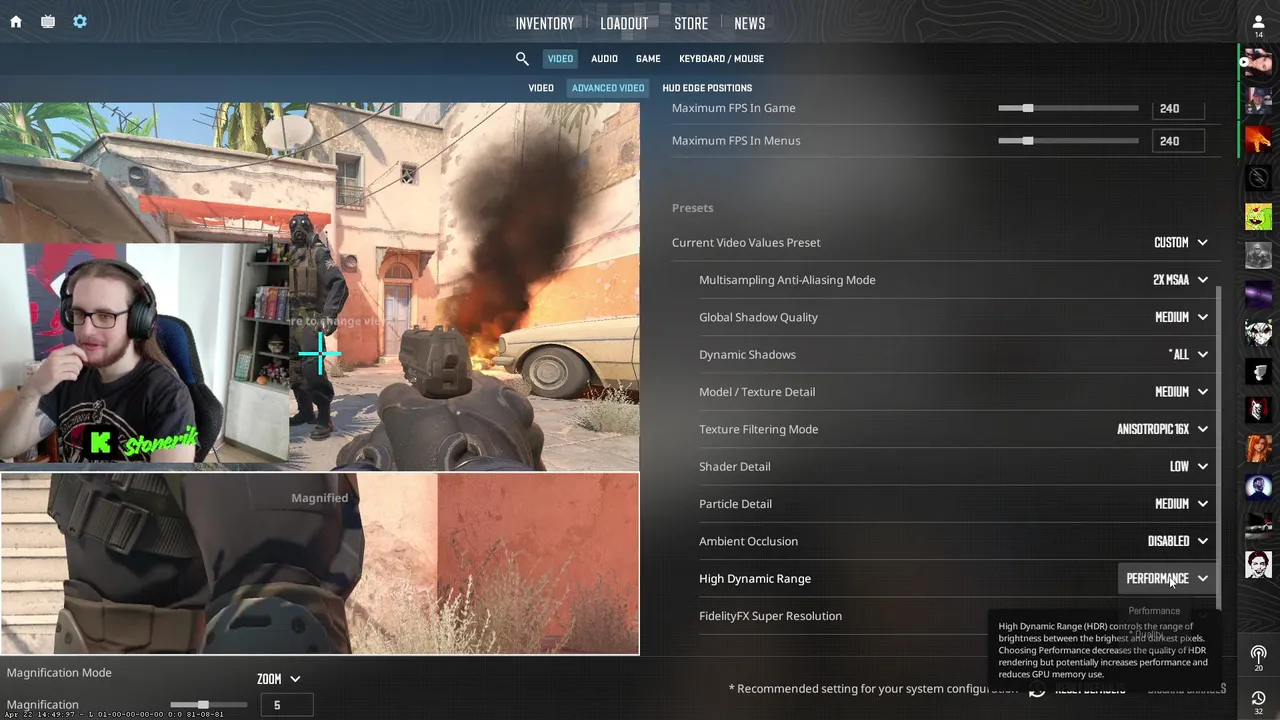Click the Texture Filtering Mode label
Image resolution: width=1280 pixels, height=720 pixels.
(758, 429)
